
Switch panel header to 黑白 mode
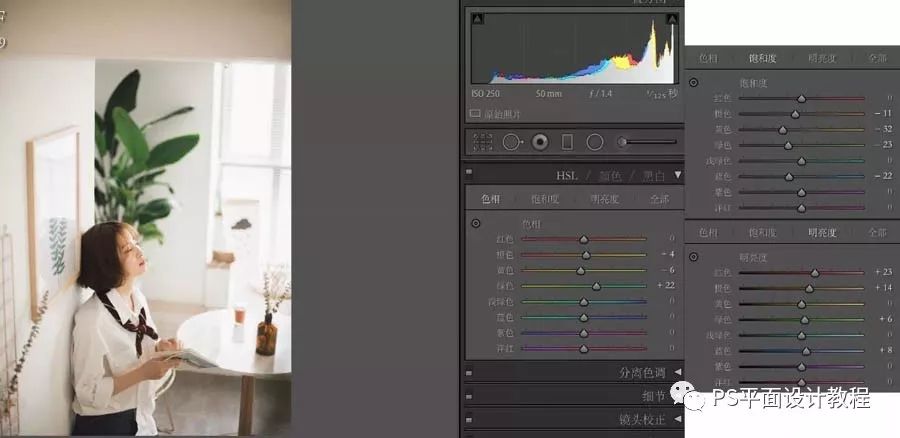[654, 176]
